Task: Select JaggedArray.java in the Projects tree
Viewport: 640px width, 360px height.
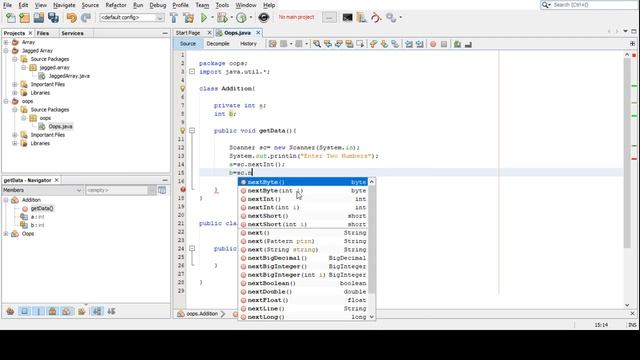Action: click(69, 76)
